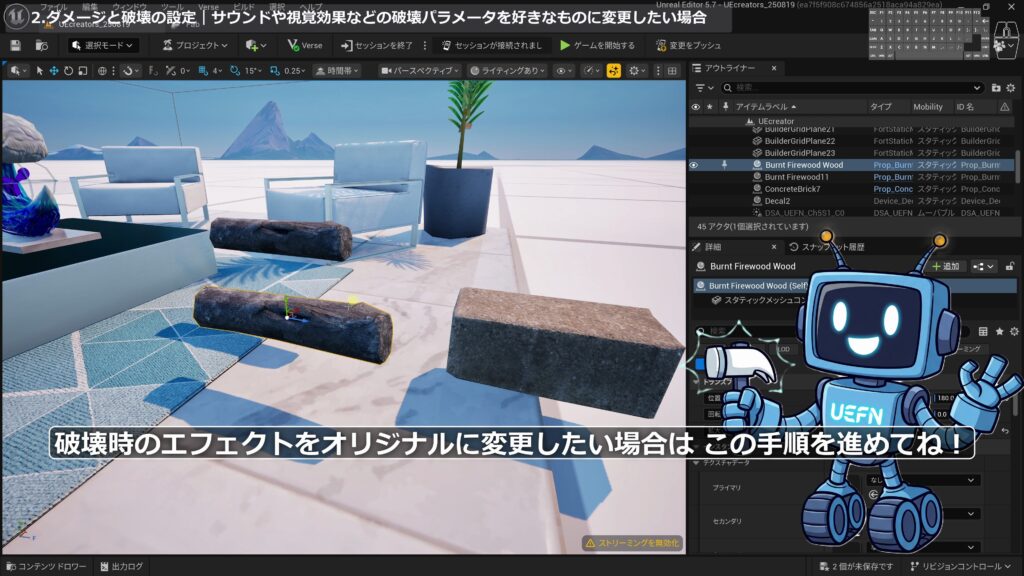Click the pin column header in Outliner
The image size is (1024, 576).
(725, 106)
